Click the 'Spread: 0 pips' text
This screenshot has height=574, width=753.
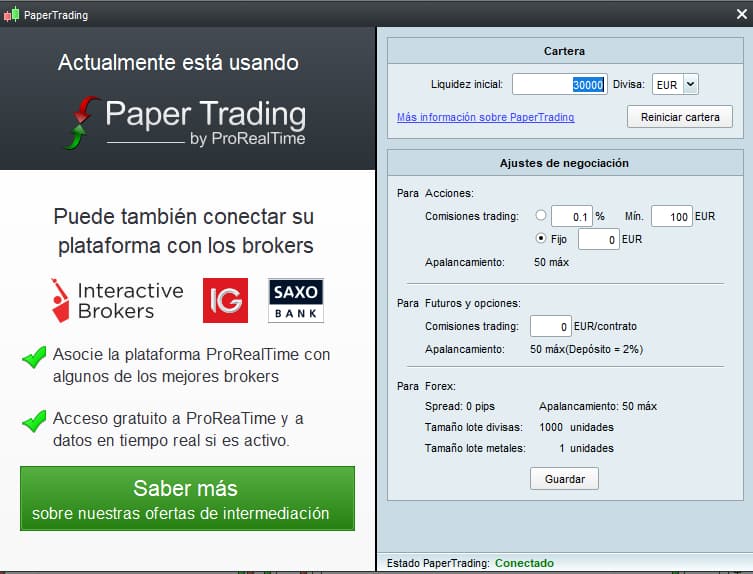point(460,406)
